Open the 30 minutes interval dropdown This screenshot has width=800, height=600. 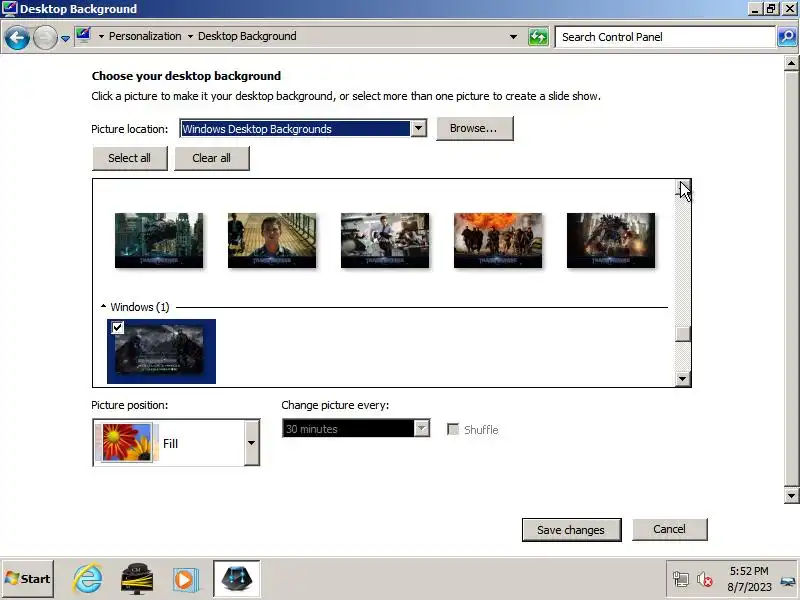click(x=421, y=429)
